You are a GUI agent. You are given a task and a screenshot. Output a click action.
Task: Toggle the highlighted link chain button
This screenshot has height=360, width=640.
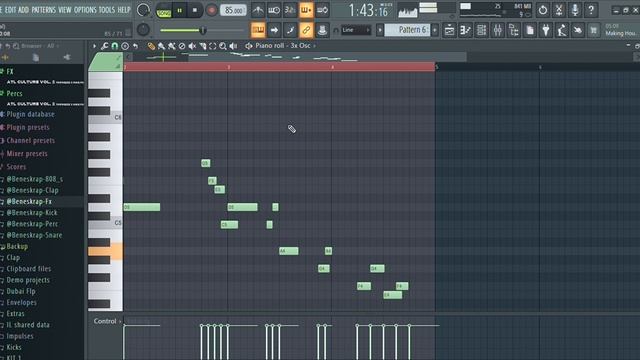(x=306, y=30)
